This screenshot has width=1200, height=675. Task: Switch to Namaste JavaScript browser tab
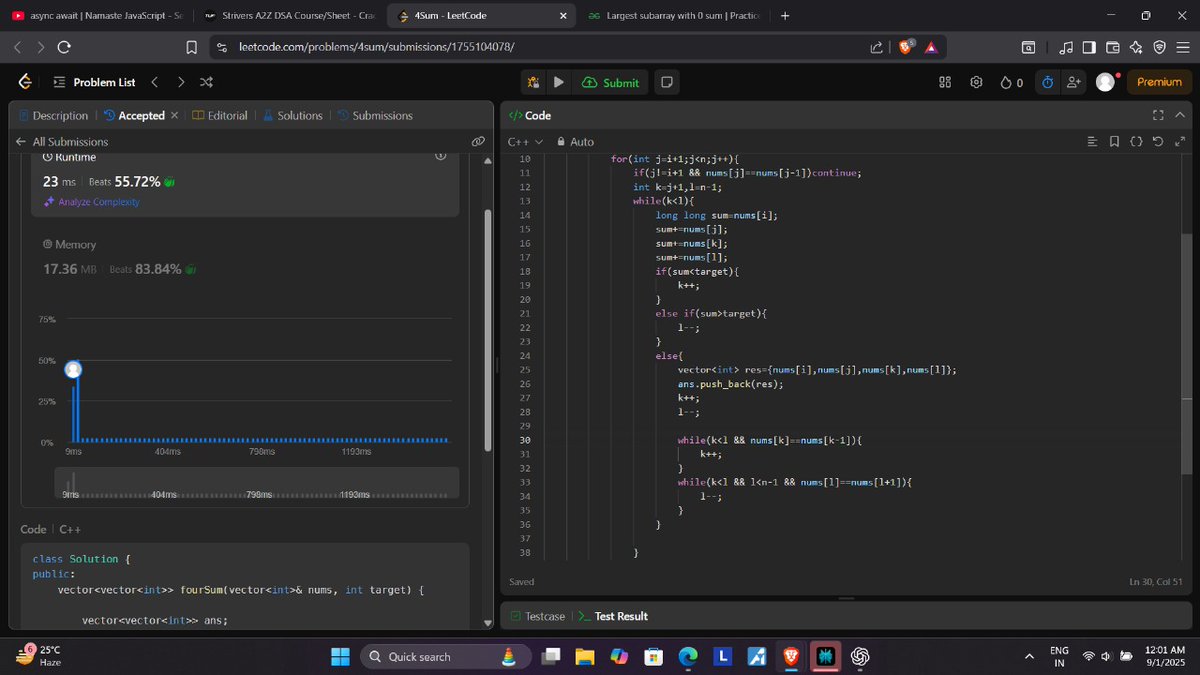pyautogui.click(x=95, y=15)
